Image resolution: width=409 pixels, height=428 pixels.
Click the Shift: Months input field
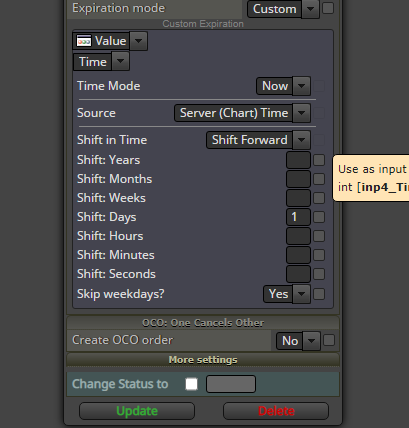[298, 179]
